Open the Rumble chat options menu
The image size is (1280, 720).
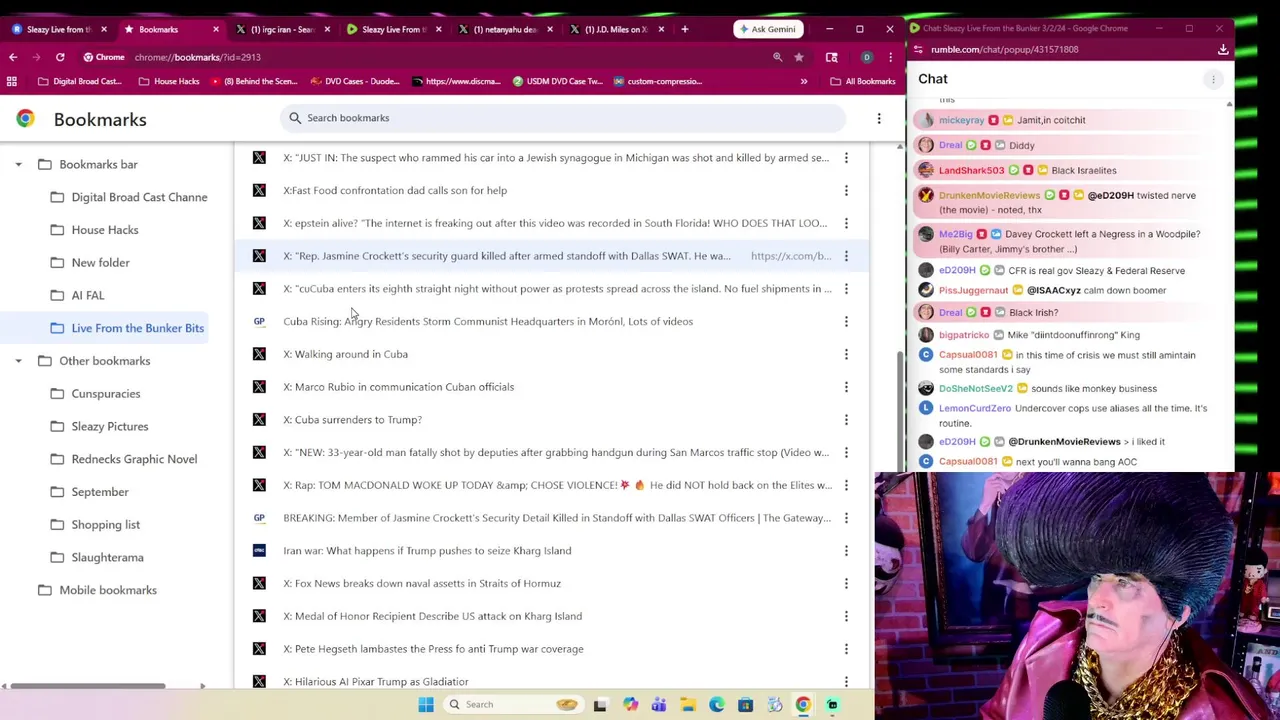[1213, 79]
